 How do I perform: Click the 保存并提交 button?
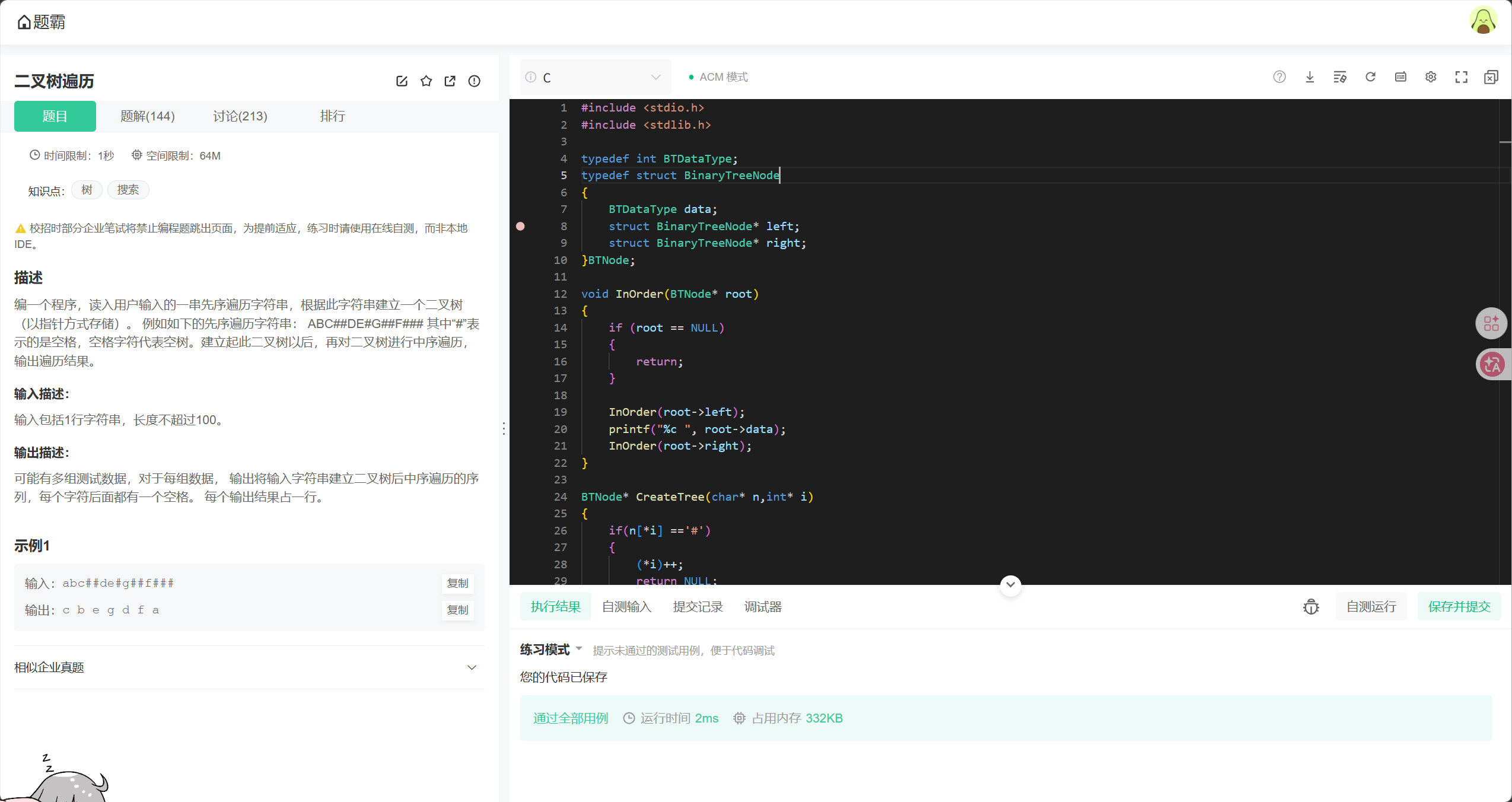[1459, 607]
